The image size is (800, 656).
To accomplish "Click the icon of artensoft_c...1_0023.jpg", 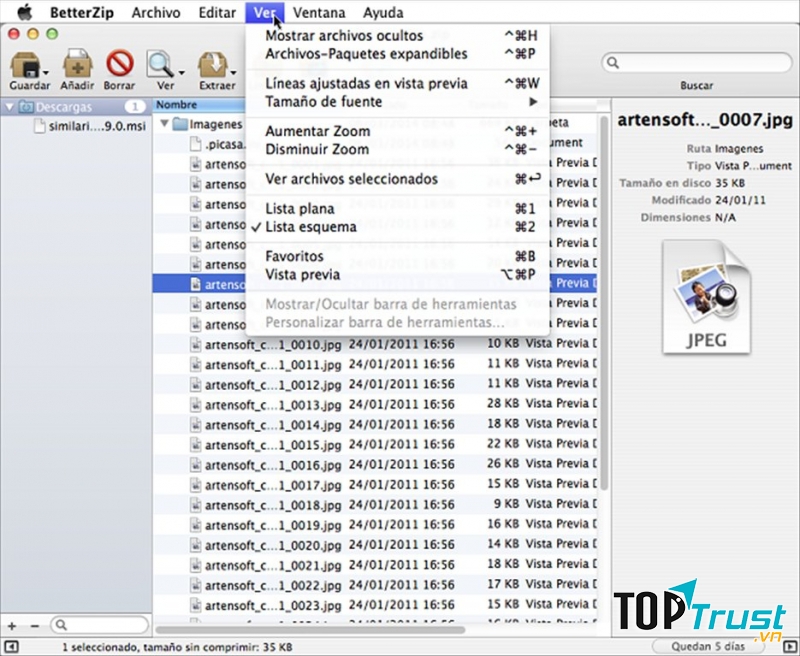I will [195, 605].
